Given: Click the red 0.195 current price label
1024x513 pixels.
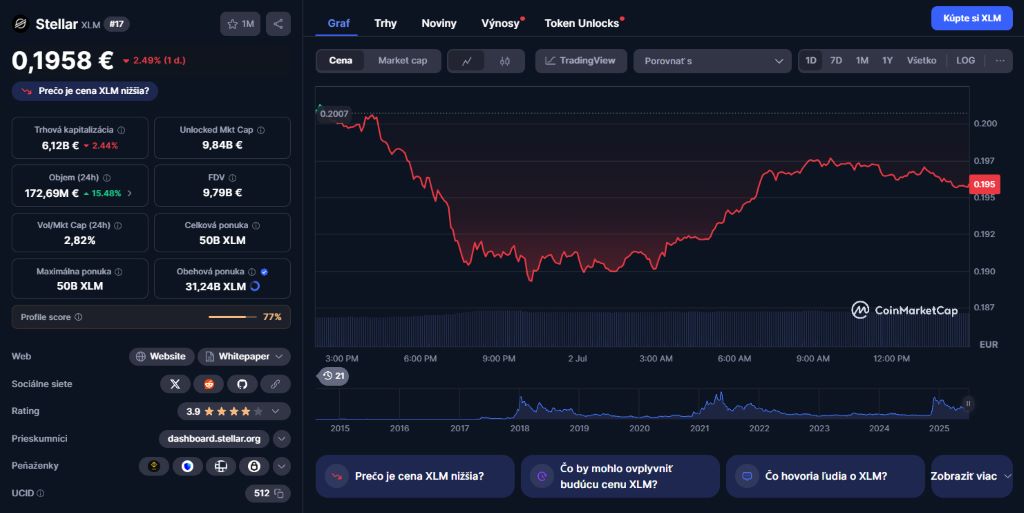Looking at the screenshot, I should coord(984,184).
